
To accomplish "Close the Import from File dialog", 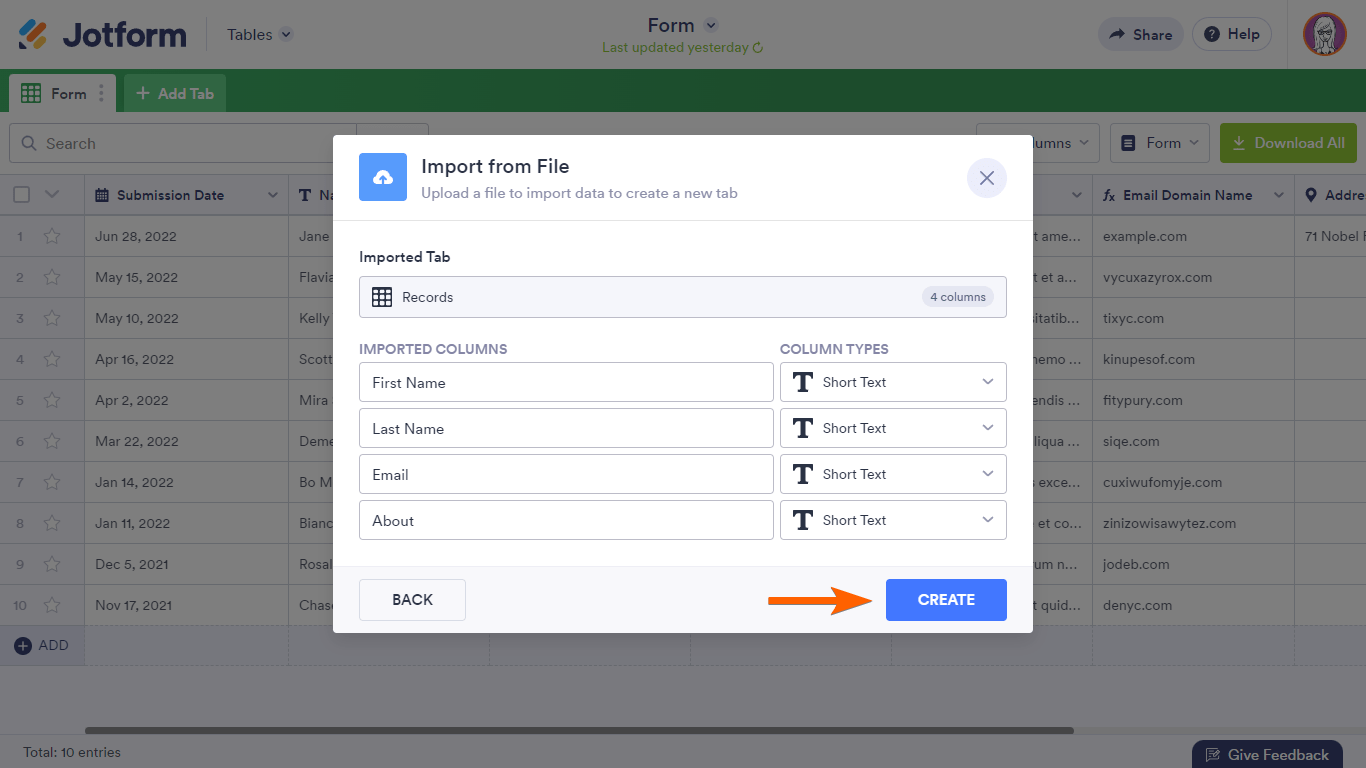I will (986, 178).
